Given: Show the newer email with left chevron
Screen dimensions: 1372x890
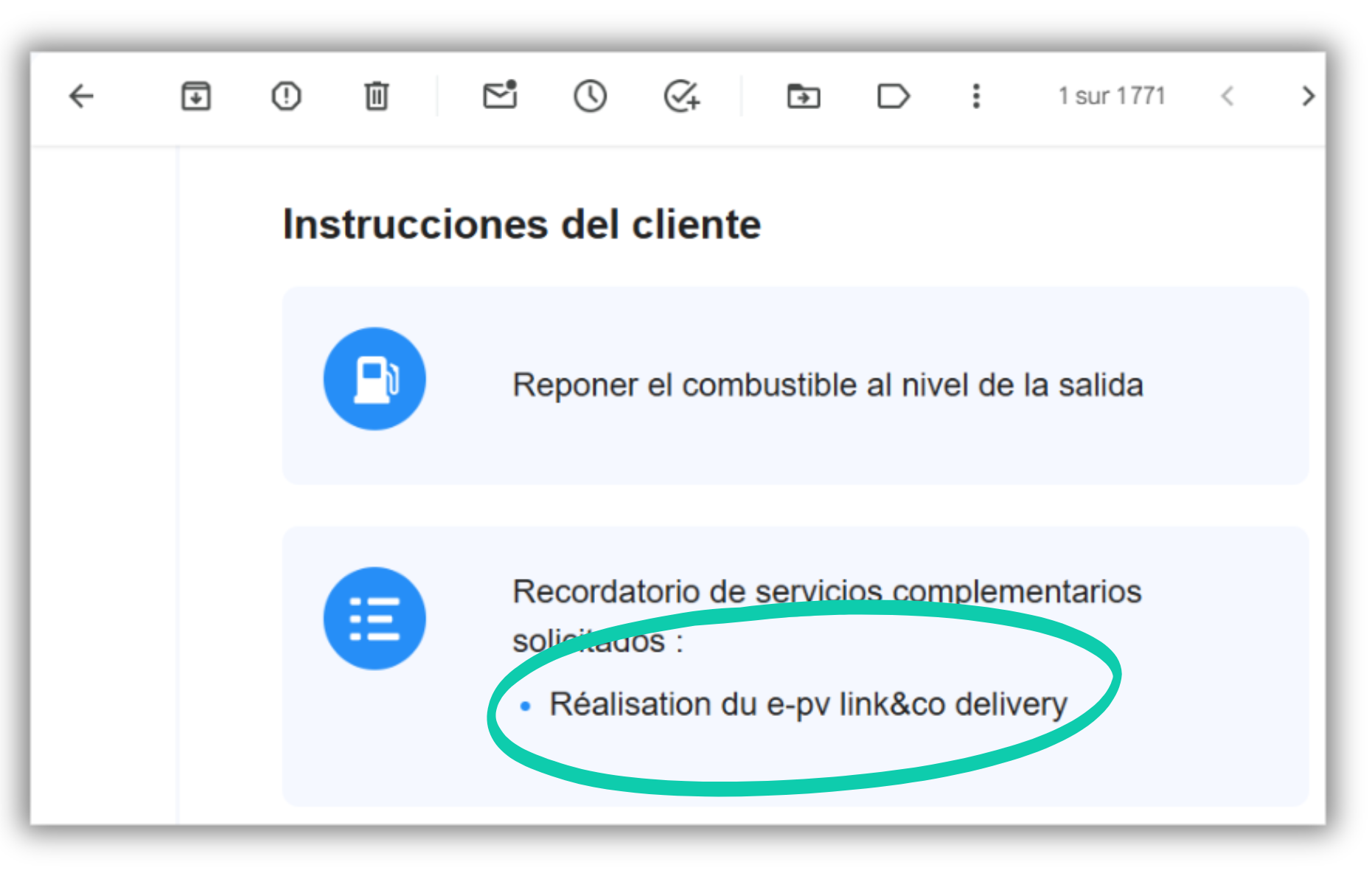Looking at the screenshot, I should pyautogui.click(x=1227, y=96).
